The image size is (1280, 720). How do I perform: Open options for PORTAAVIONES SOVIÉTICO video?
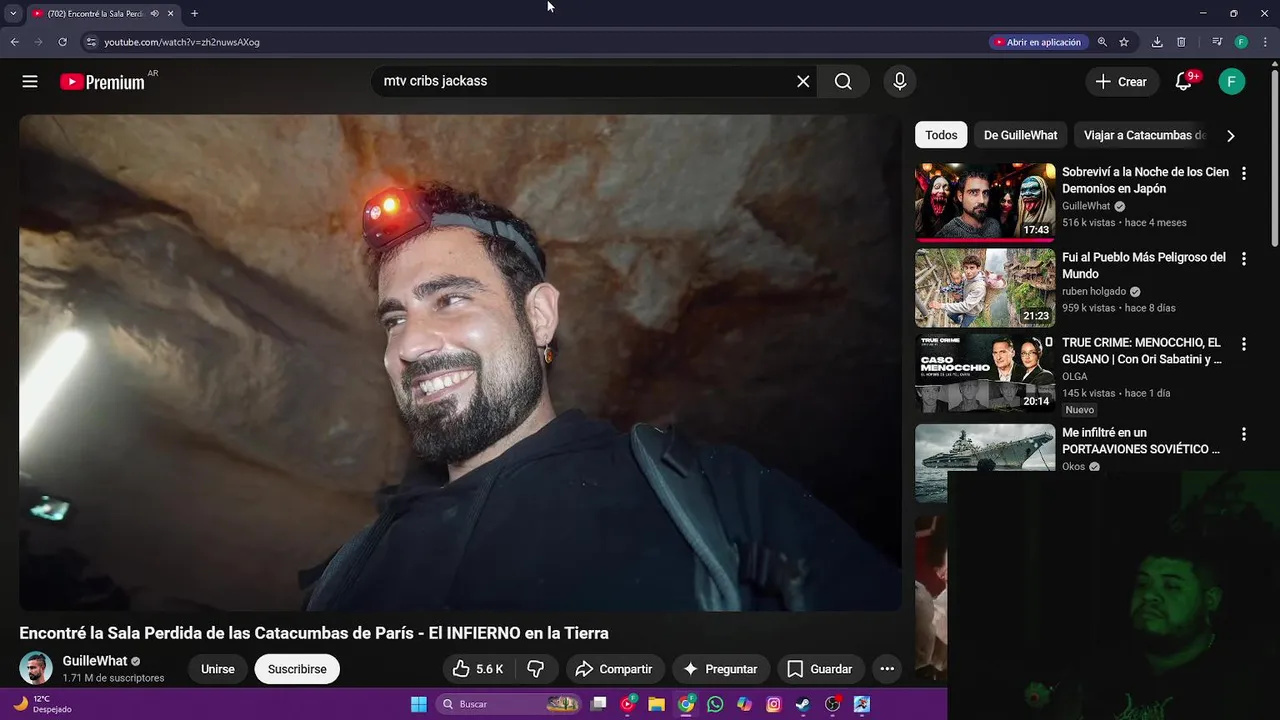click(x=1244, y=434)
